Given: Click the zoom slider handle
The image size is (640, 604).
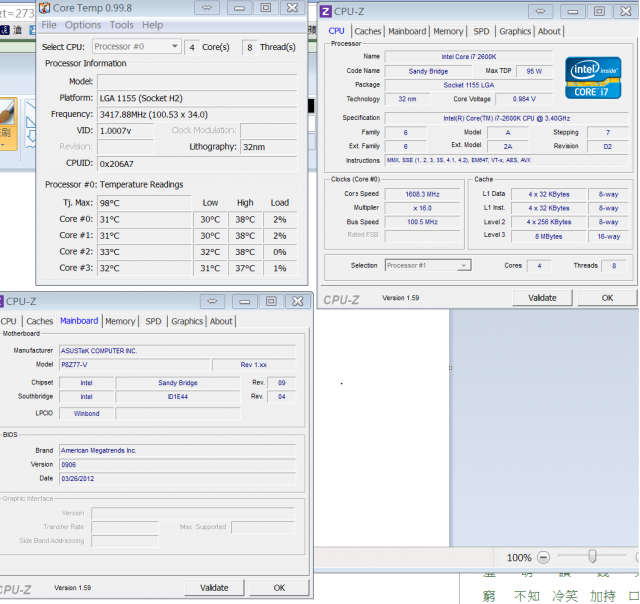Looking at the screenshot, I should click(592, 556).
